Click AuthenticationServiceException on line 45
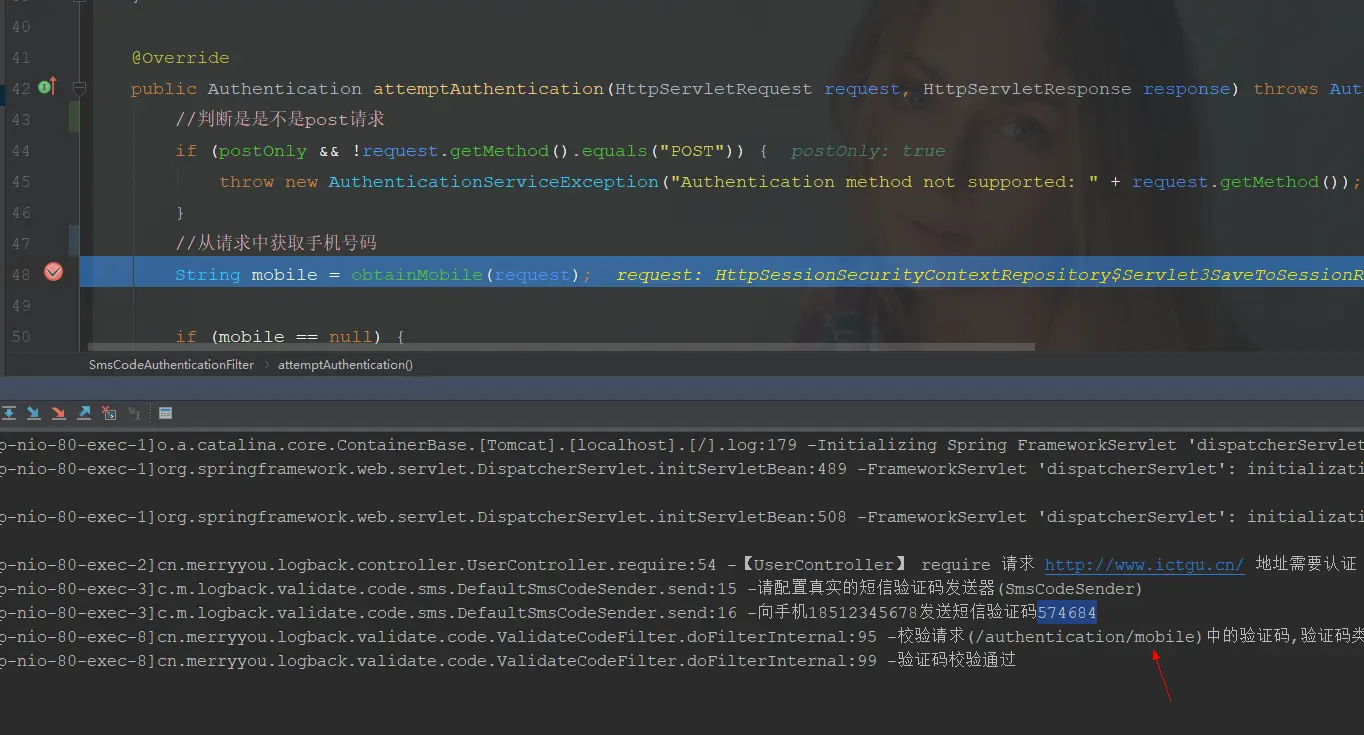The width and height of the screenshot is (1364, 735). (494, 182)
